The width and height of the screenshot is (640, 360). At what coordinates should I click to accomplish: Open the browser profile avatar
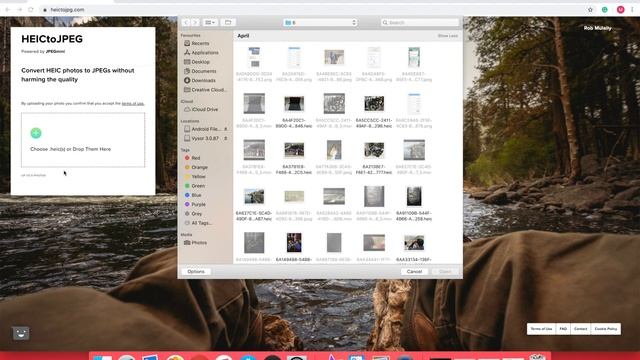(620, 9)
